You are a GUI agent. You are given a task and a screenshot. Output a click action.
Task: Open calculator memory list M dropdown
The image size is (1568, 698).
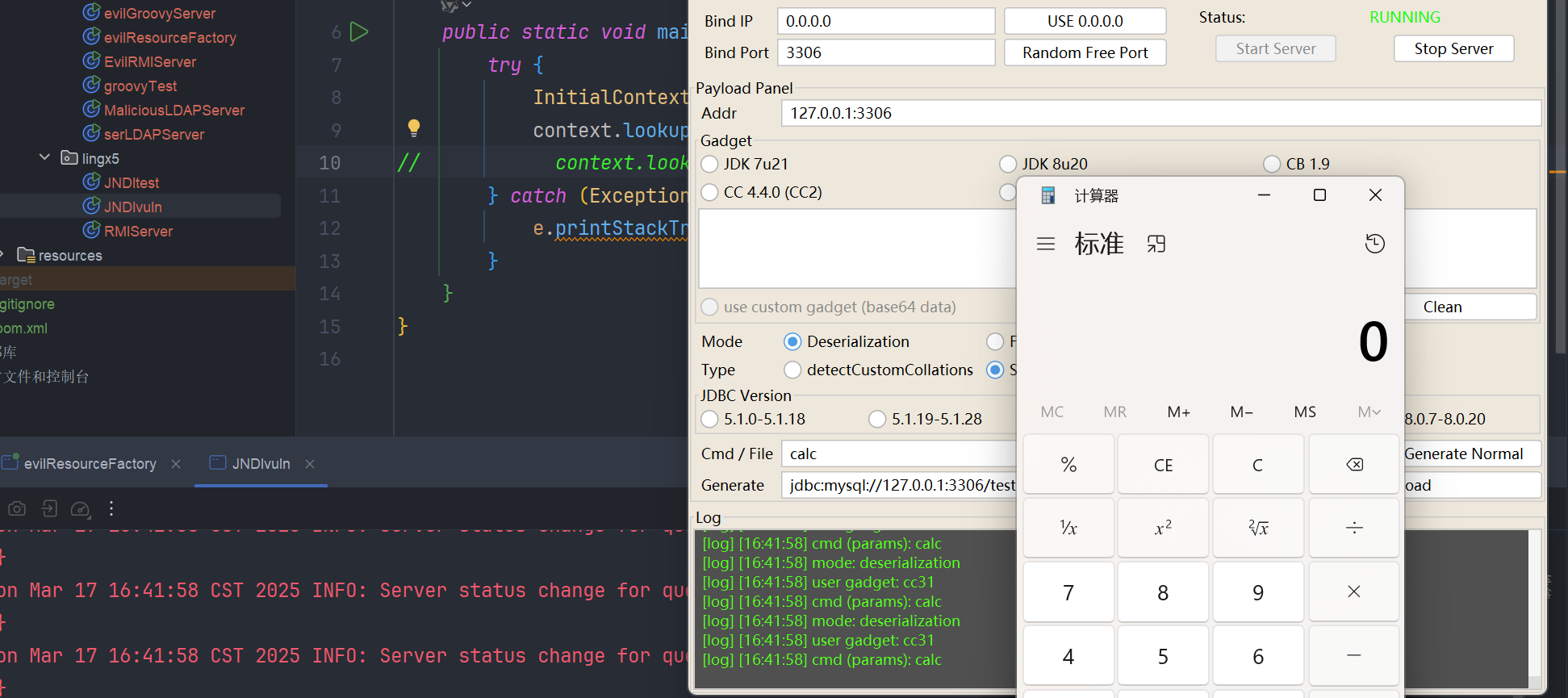click(1369, 412)
